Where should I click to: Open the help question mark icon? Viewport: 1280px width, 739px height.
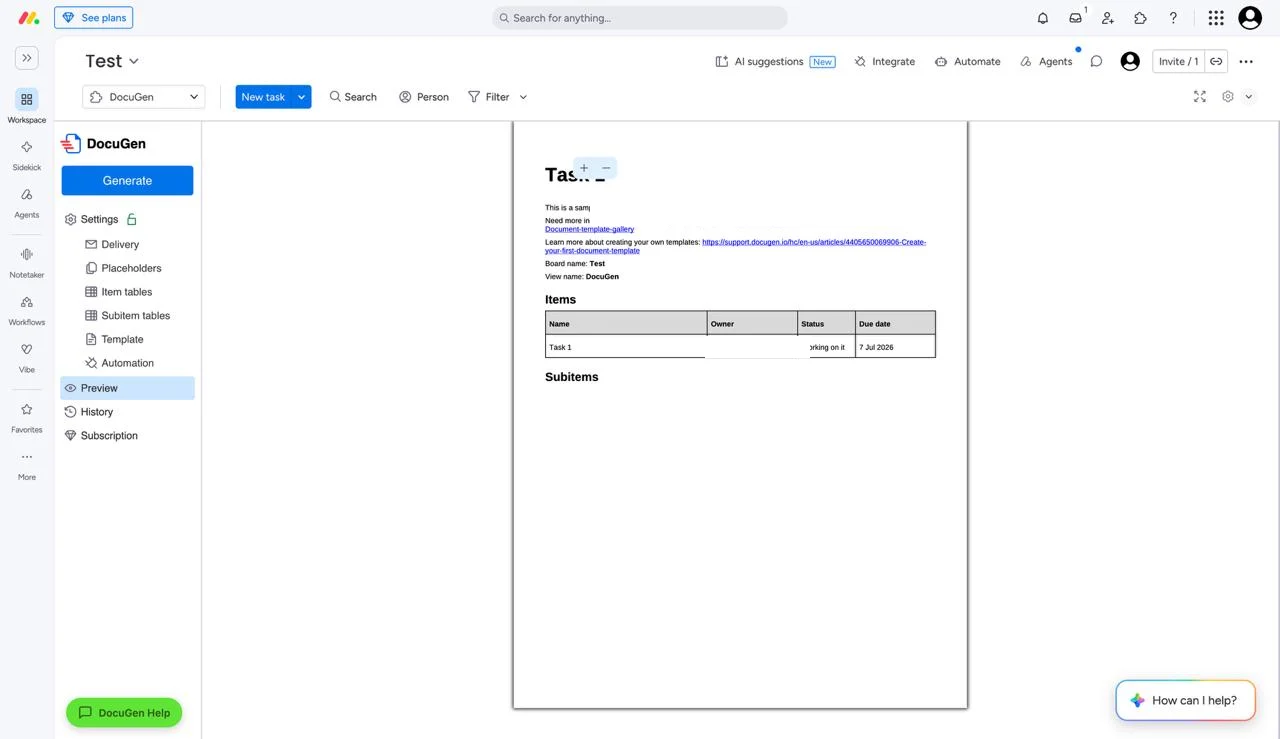point(1173,18)
